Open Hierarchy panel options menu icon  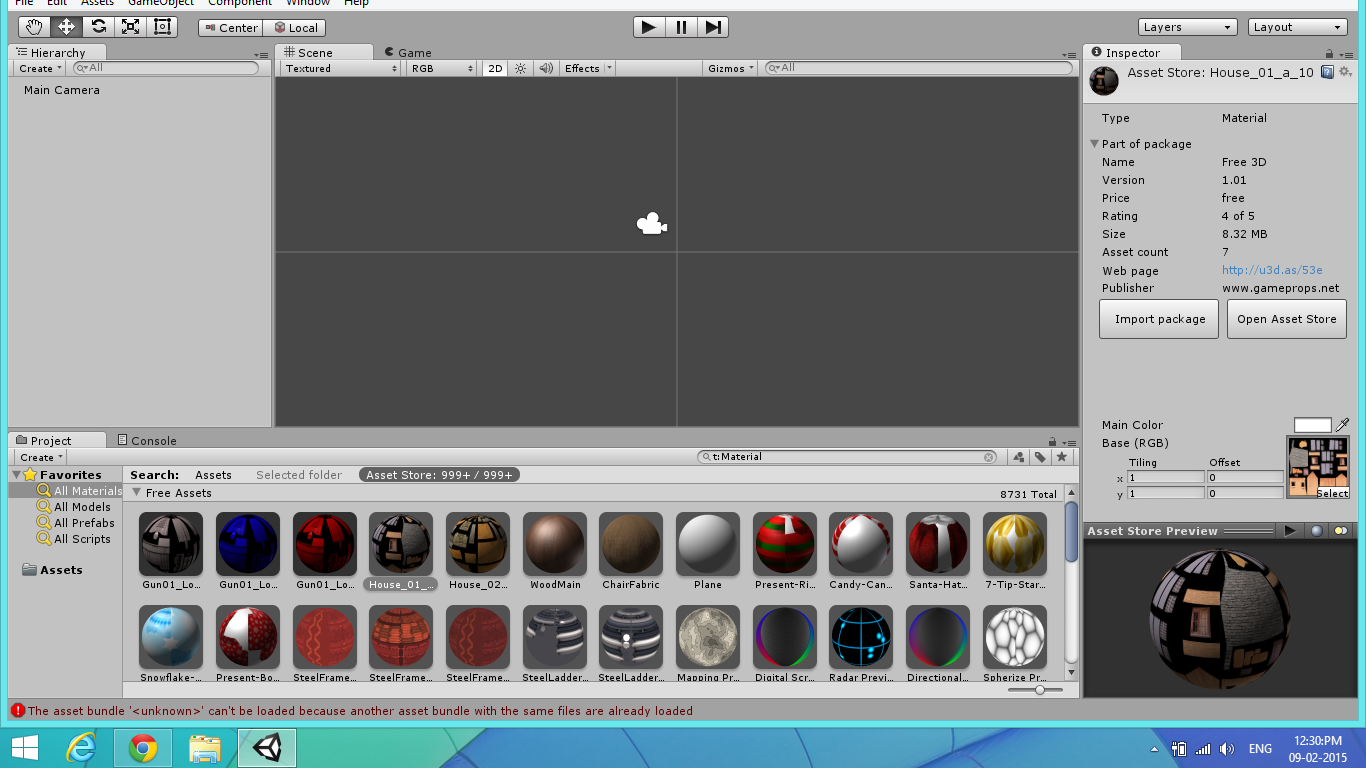[x=261, y=55]
